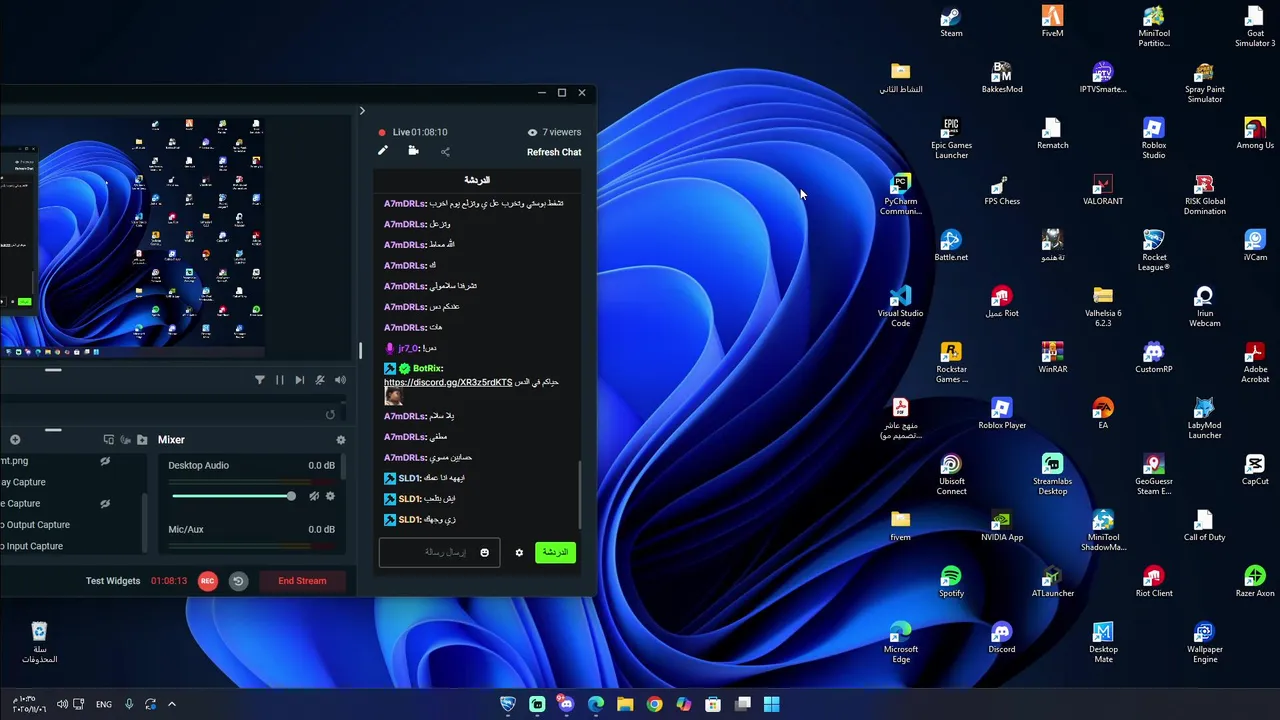1280x720 pixels.
Task: Toggle visibility of the .png source
Action: pos(105,461)
